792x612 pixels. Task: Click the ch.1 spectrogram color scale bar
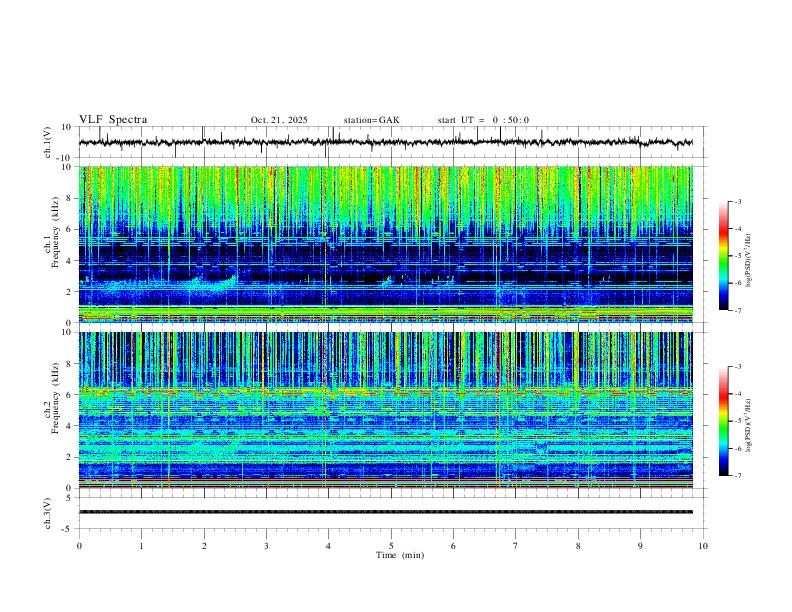pos(723,256)
